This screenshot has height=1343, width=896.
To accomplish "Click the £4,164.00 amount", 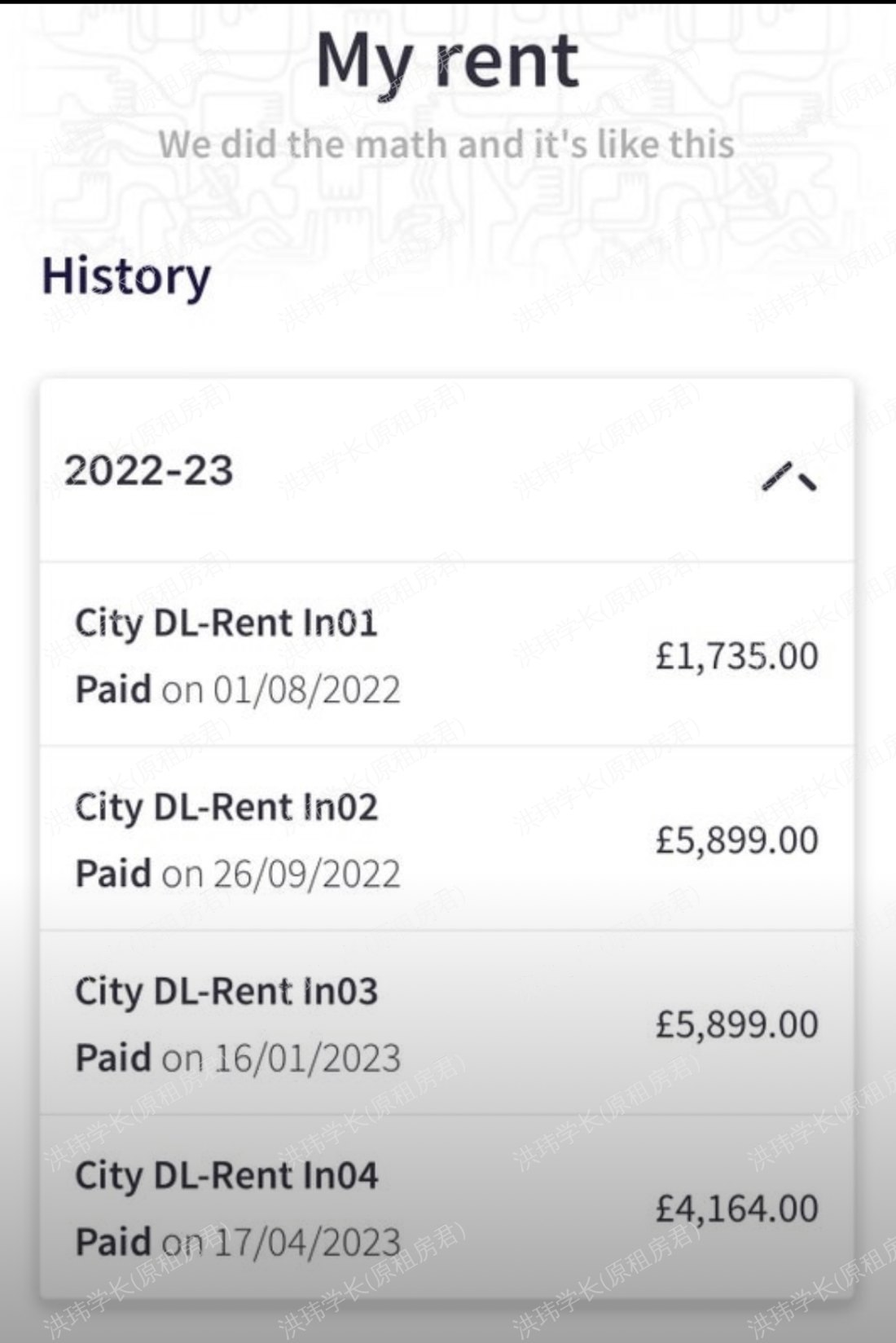I will 736,1209.
